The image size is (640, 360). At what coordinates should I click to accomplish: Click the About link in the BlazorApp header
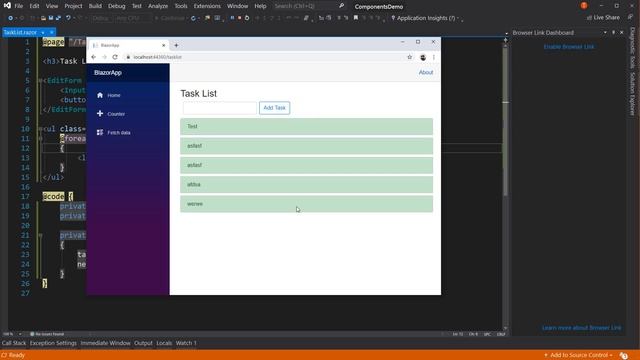tap(426, 72)
